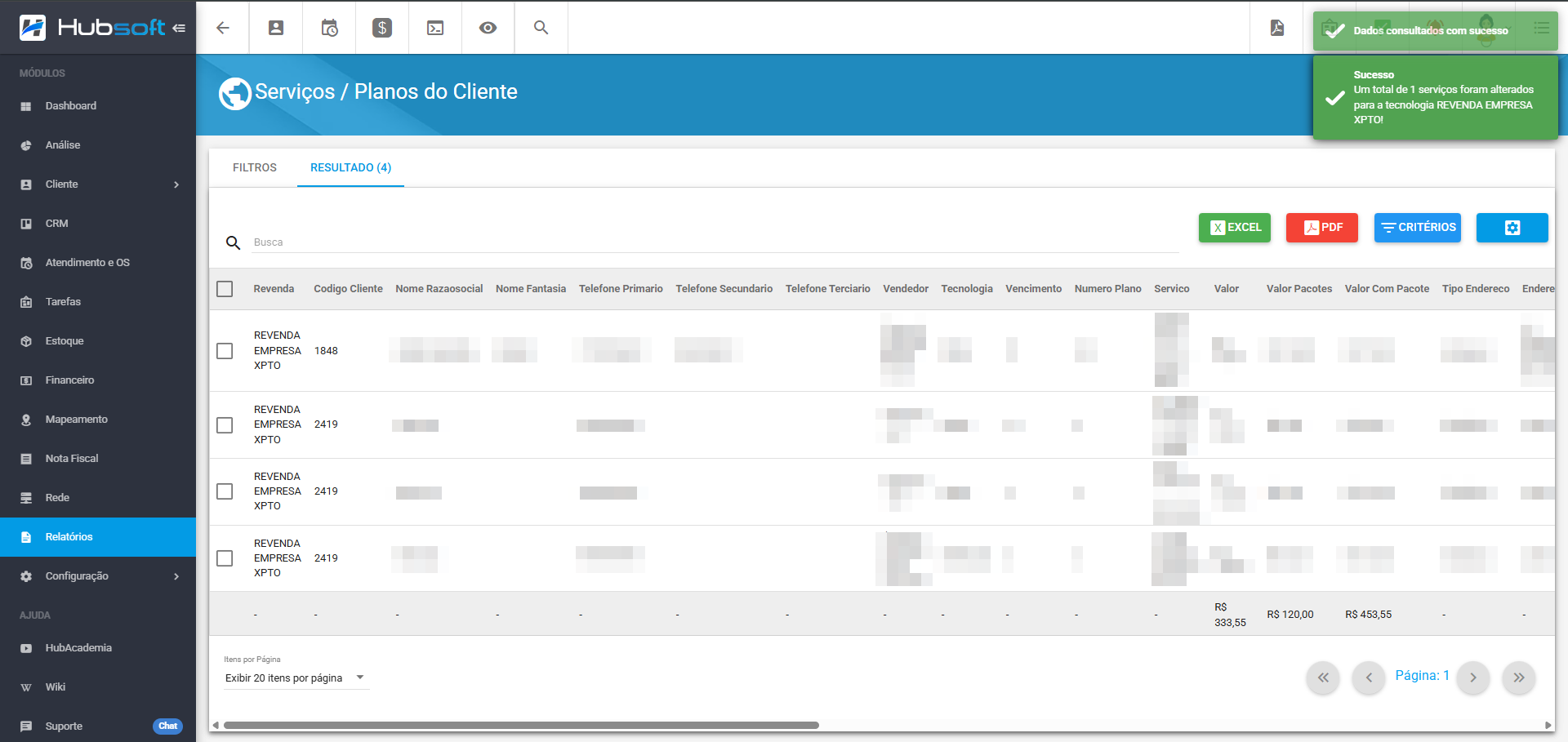Open the dollar sign financial icon
Screen dimensions: 1568x742
(x=382, y=28)
